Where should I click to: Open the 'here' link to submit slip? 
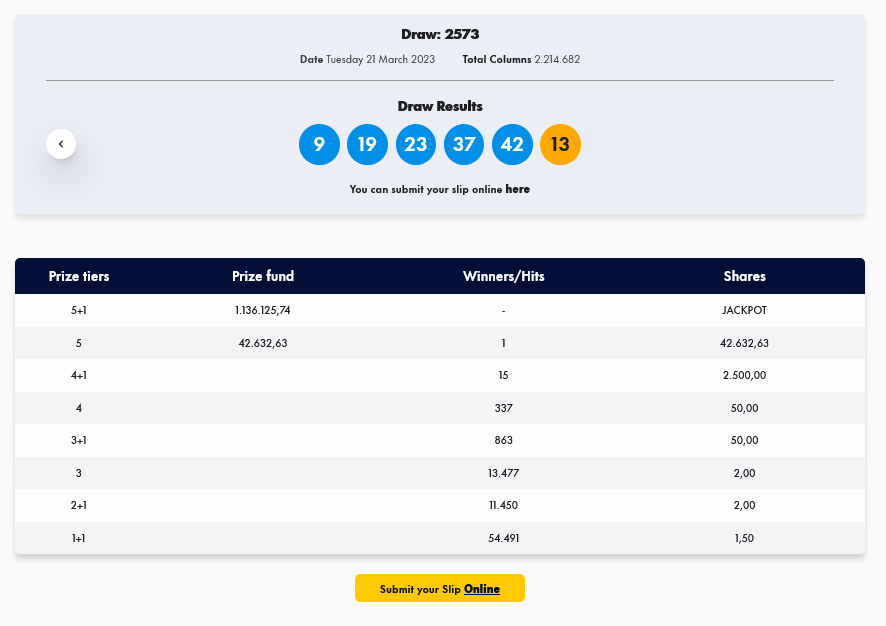point(517,189)
